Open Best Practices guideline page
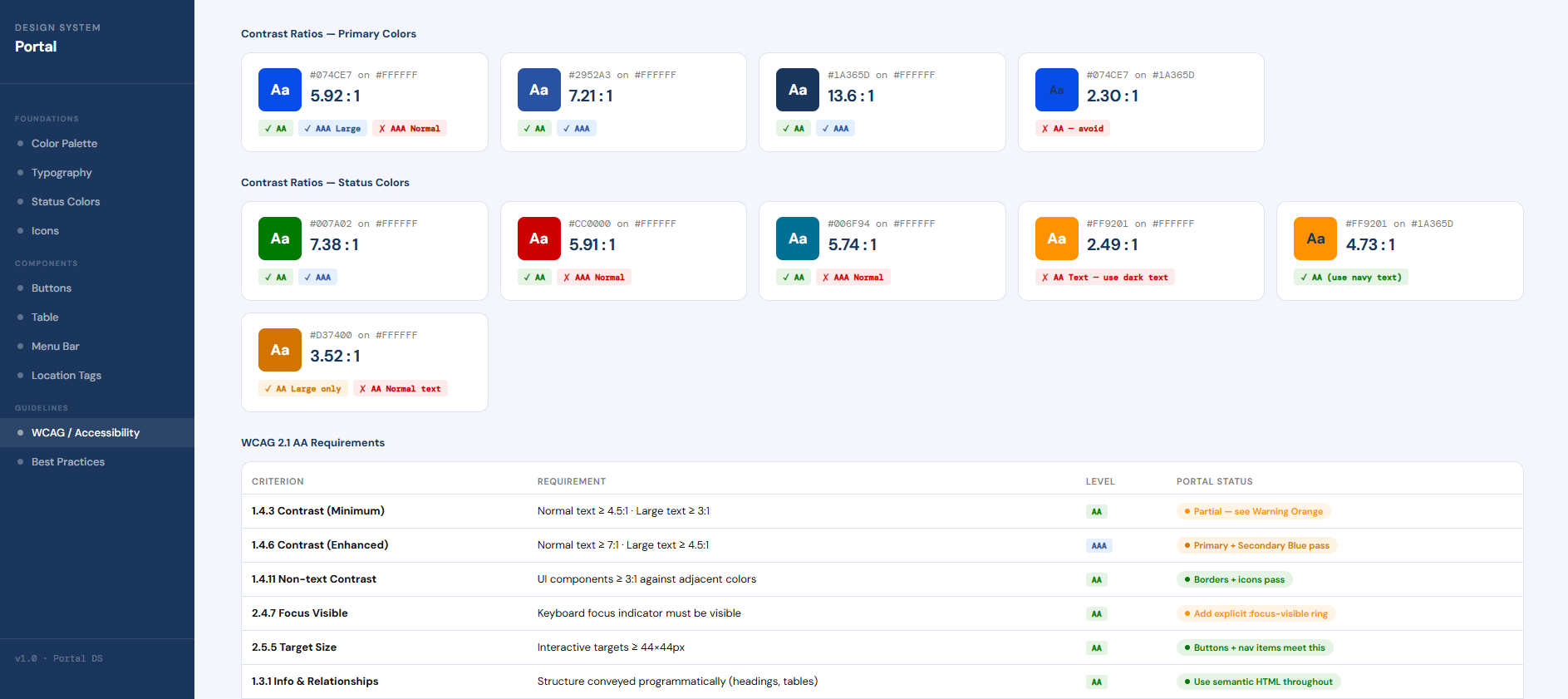This screenshot has width=1568, height=699. pos(97,462)
